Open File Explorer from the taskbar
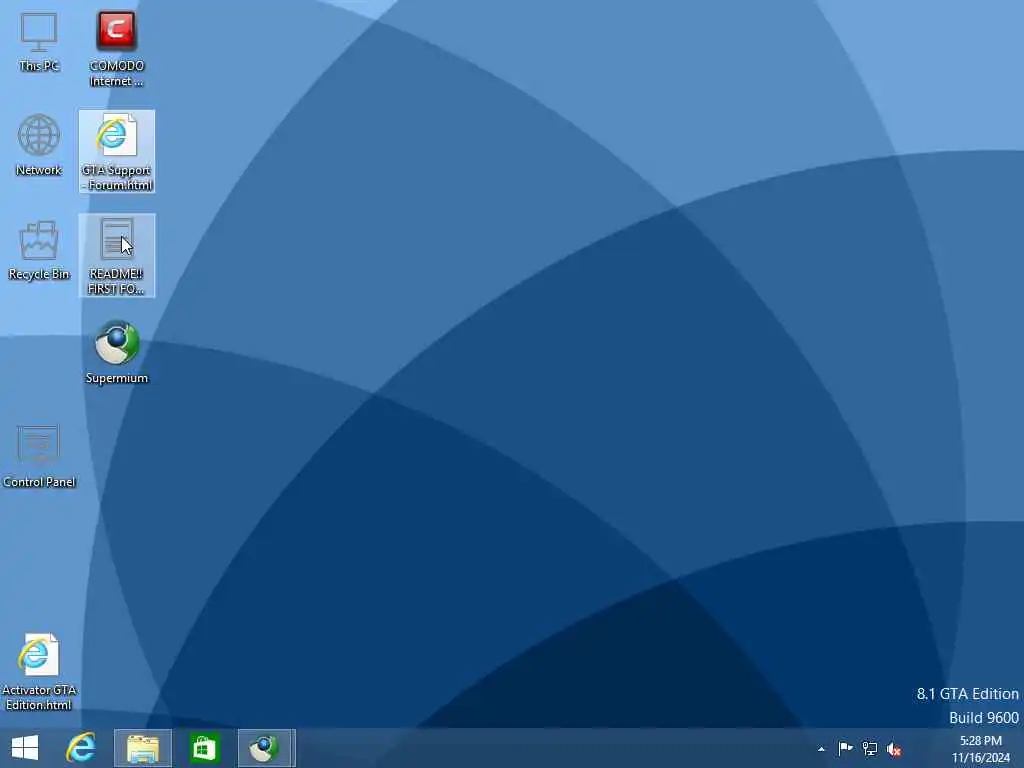The width and height of the screenshot is (1024, 768). 143,748
